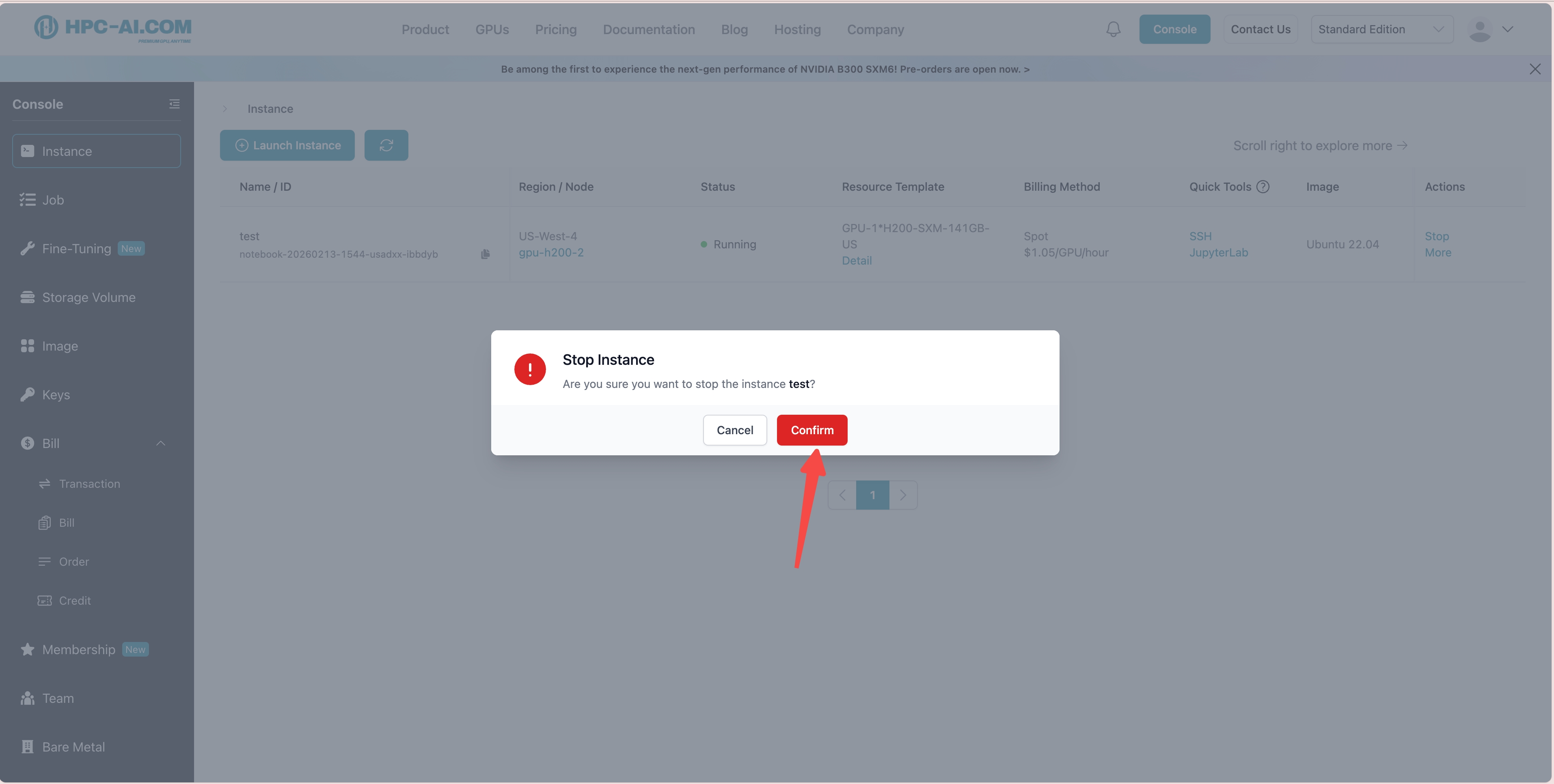Click the red warning exclamation icon
1554x784 pixels.
[530, 369]
